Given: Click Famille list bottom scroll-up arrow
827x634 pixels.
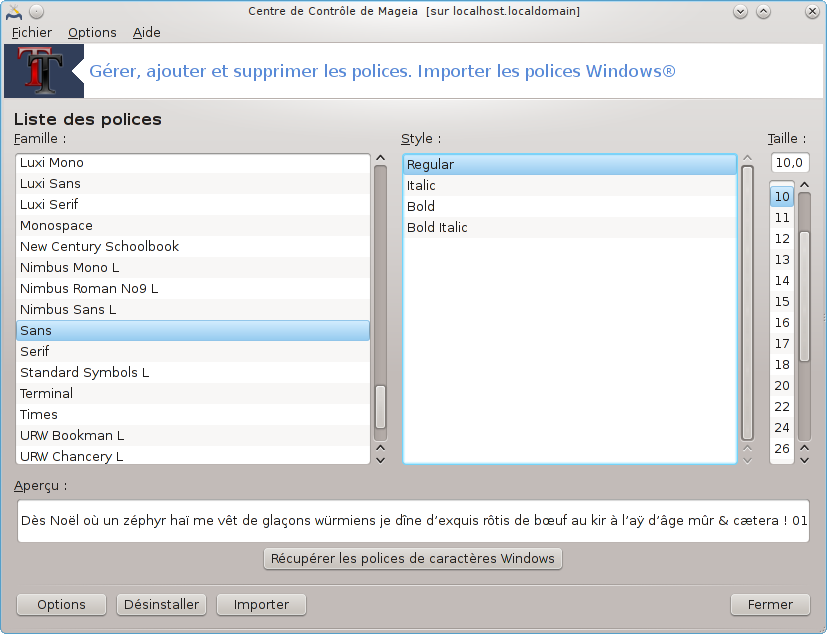Looking at the screenshot, I should tap(380, 448).
